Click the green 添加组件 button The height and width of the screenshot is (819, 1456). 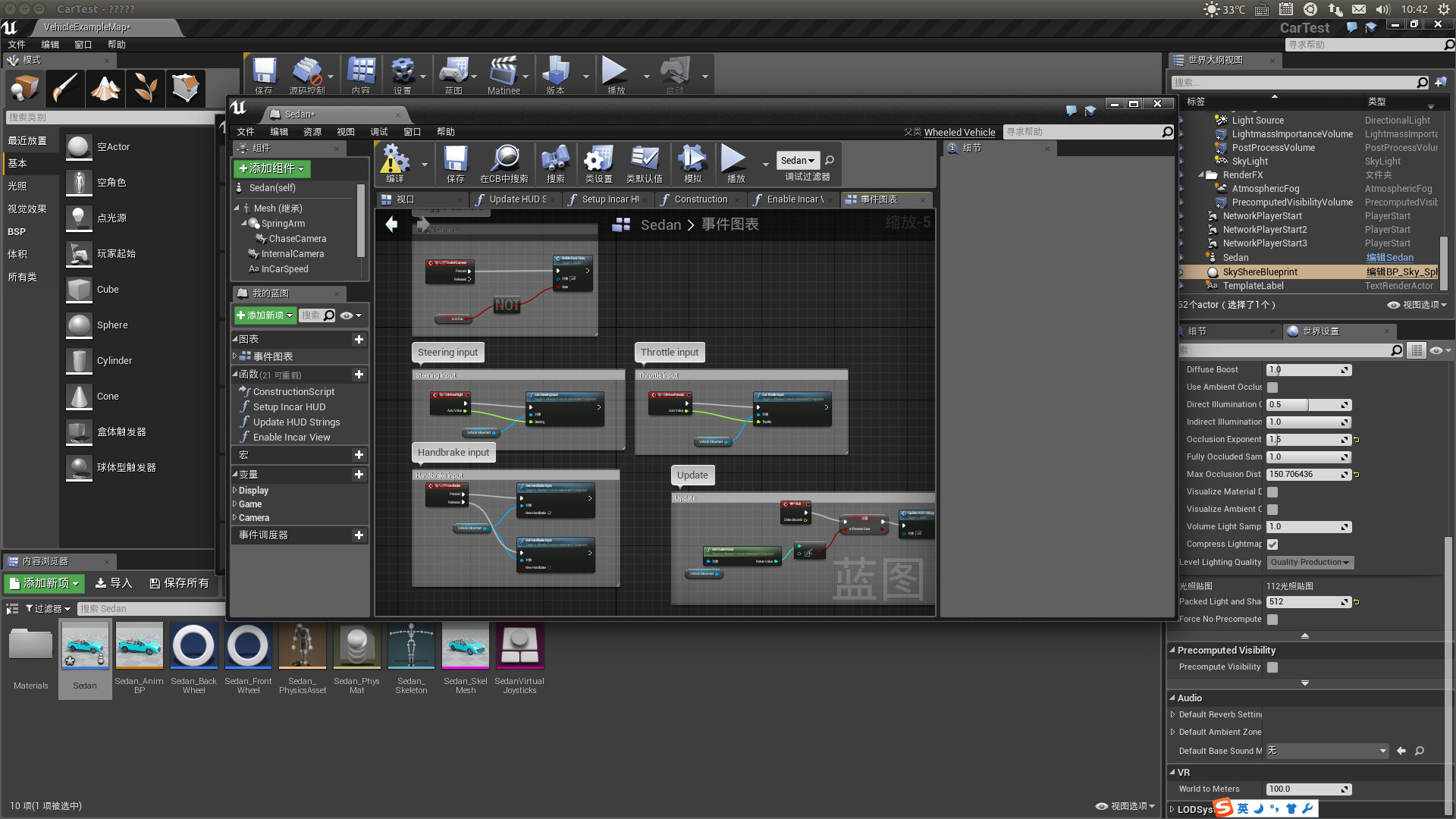(x=271, y=168)
